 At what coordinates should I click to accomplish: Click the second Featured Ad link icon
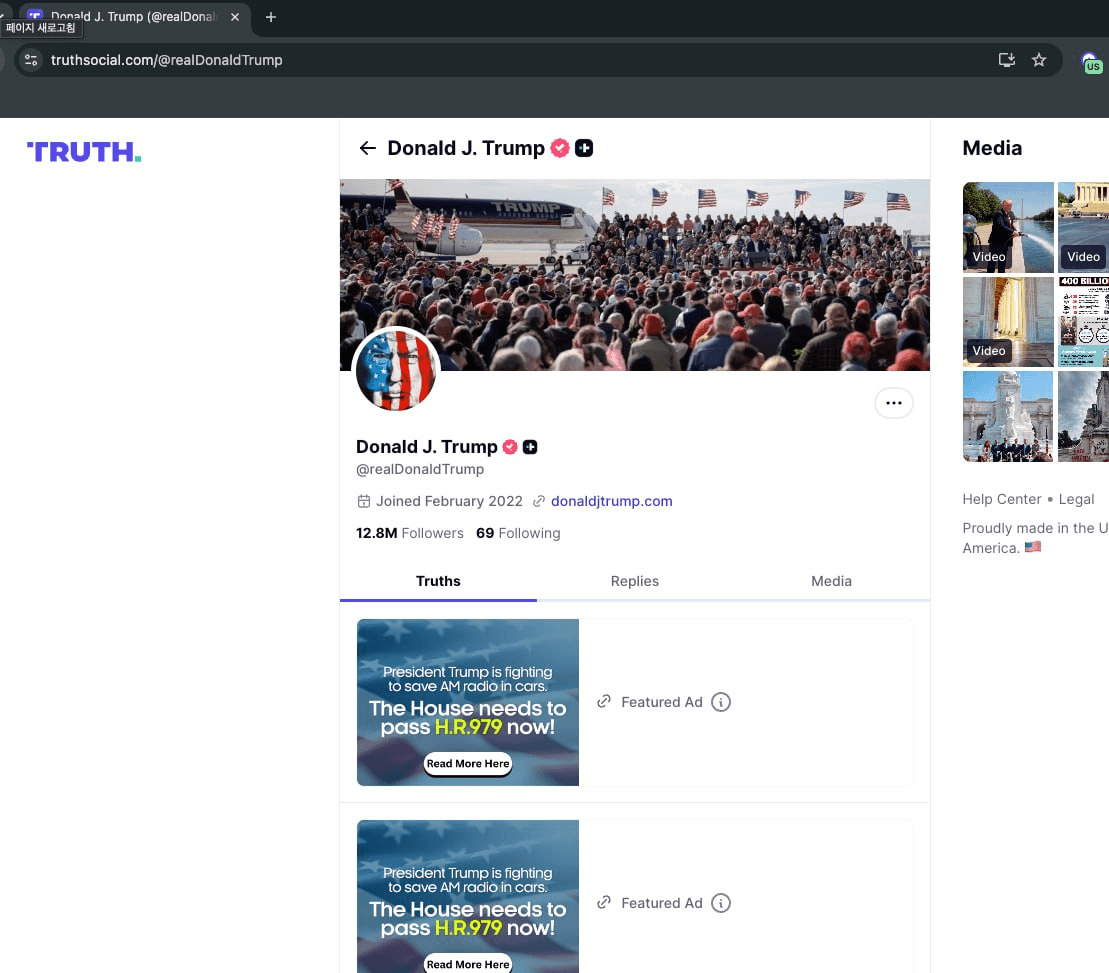(x=603, y=902)
